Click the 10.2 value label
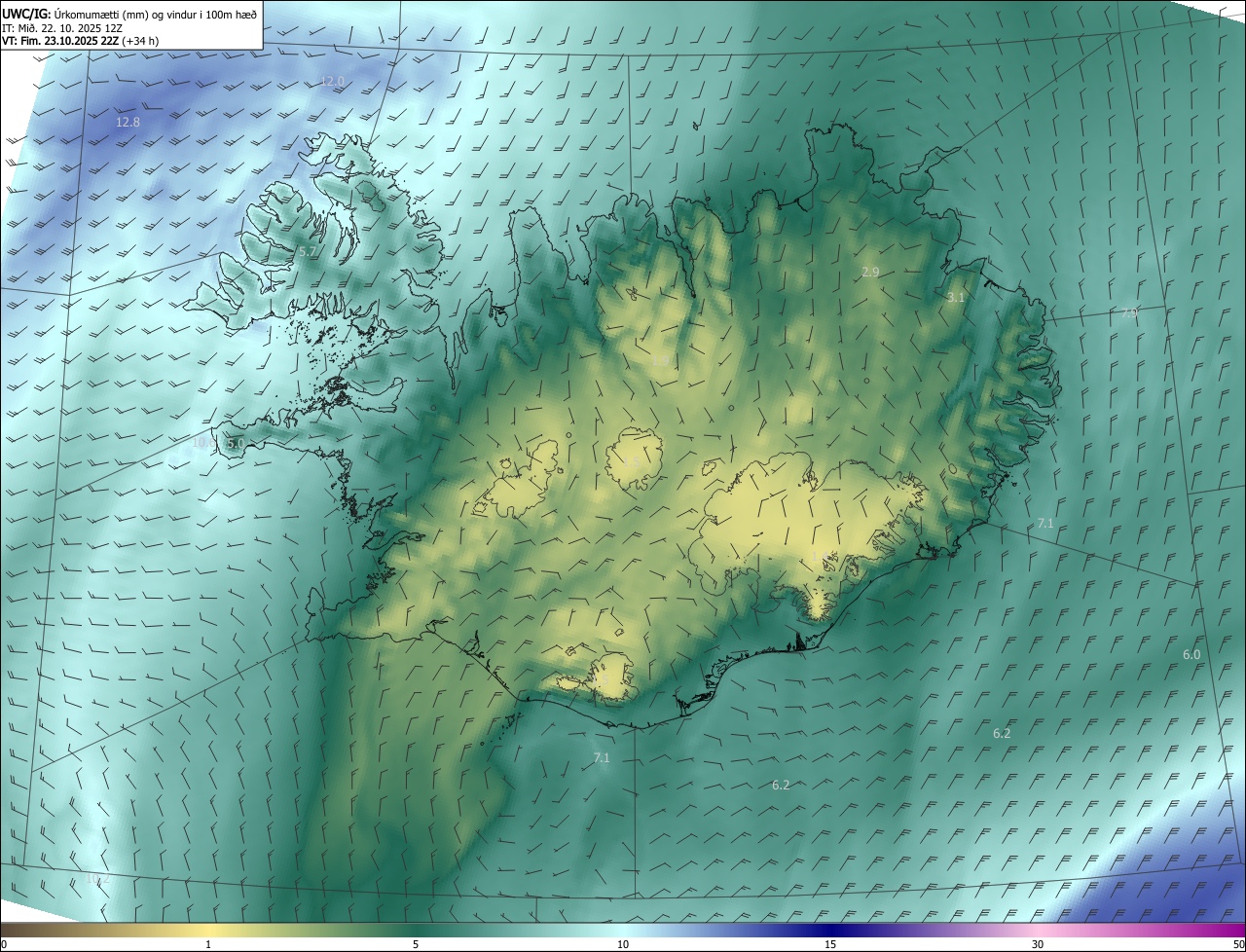 [x=97, y=878]
